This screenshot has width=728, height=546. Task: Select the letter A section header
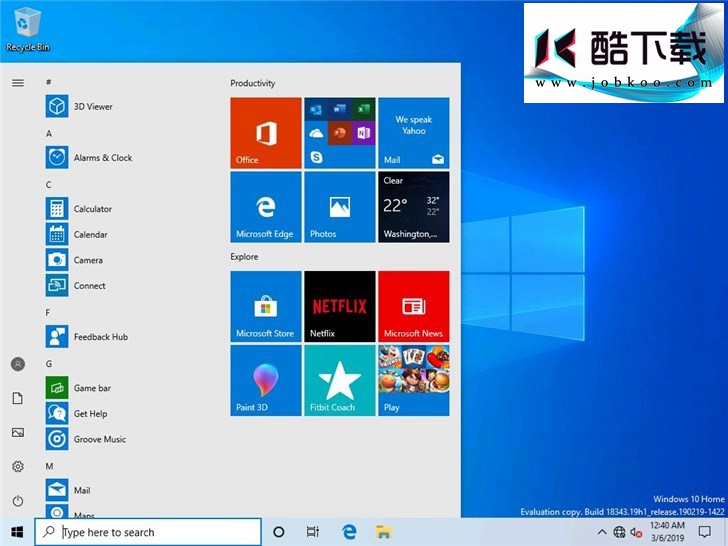49,134
